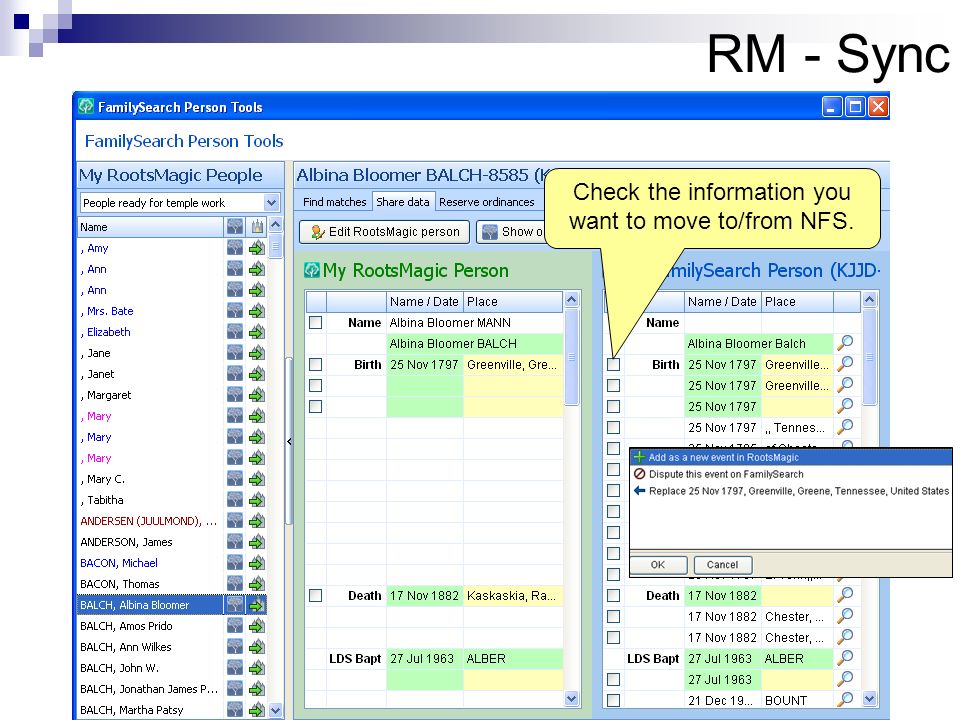Click the RootsMagic LDS Bapt 27 Jul 1963 cell
Viewport: 960px width, 720px height.
pyautogui.click(x=424, y=659)
